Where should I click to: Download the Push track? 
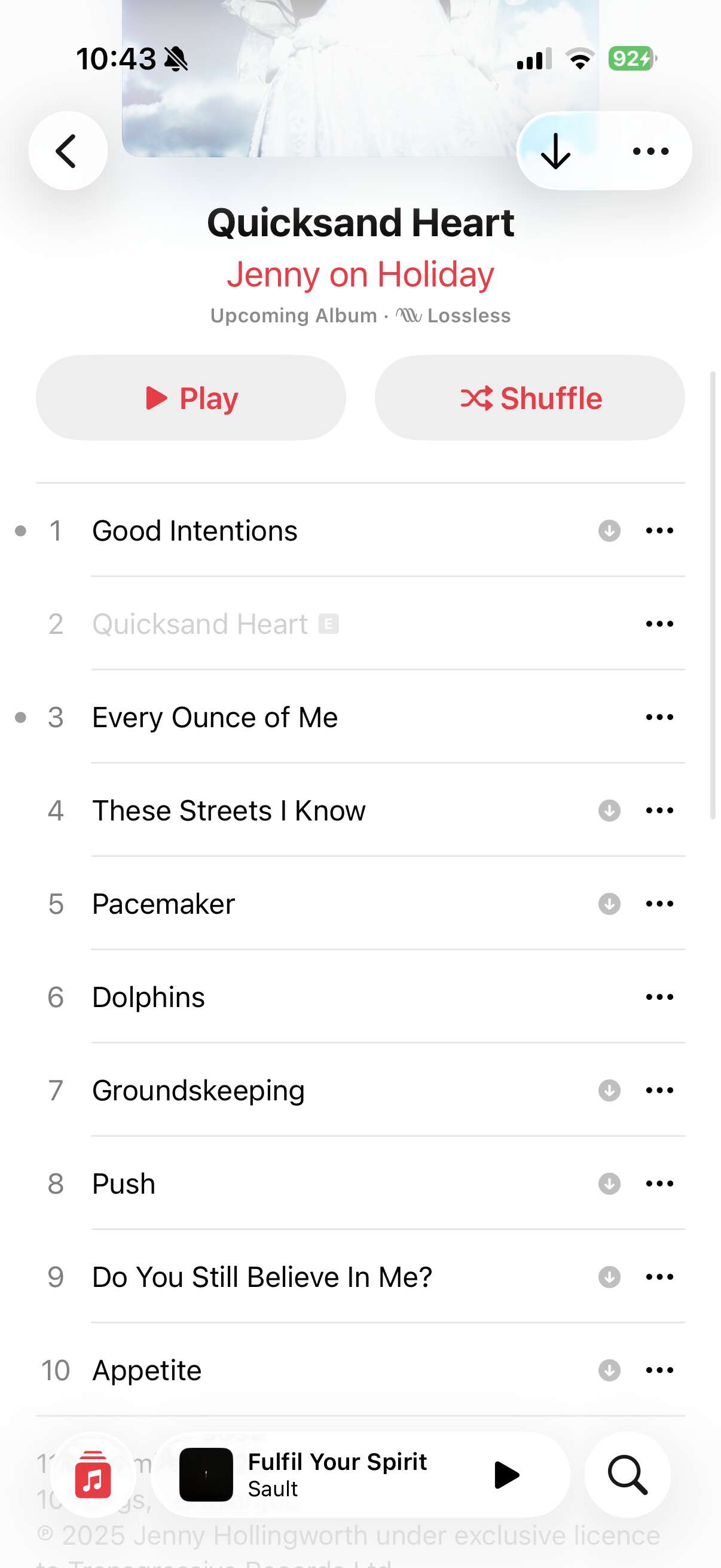(609, 1184)
